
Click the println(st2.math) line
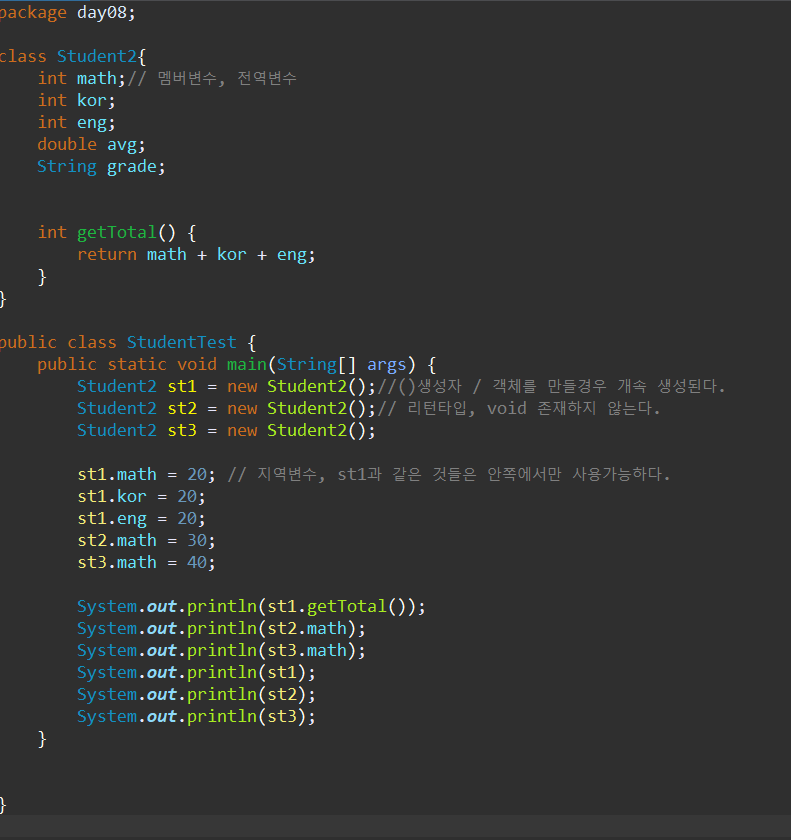(221, 628)
